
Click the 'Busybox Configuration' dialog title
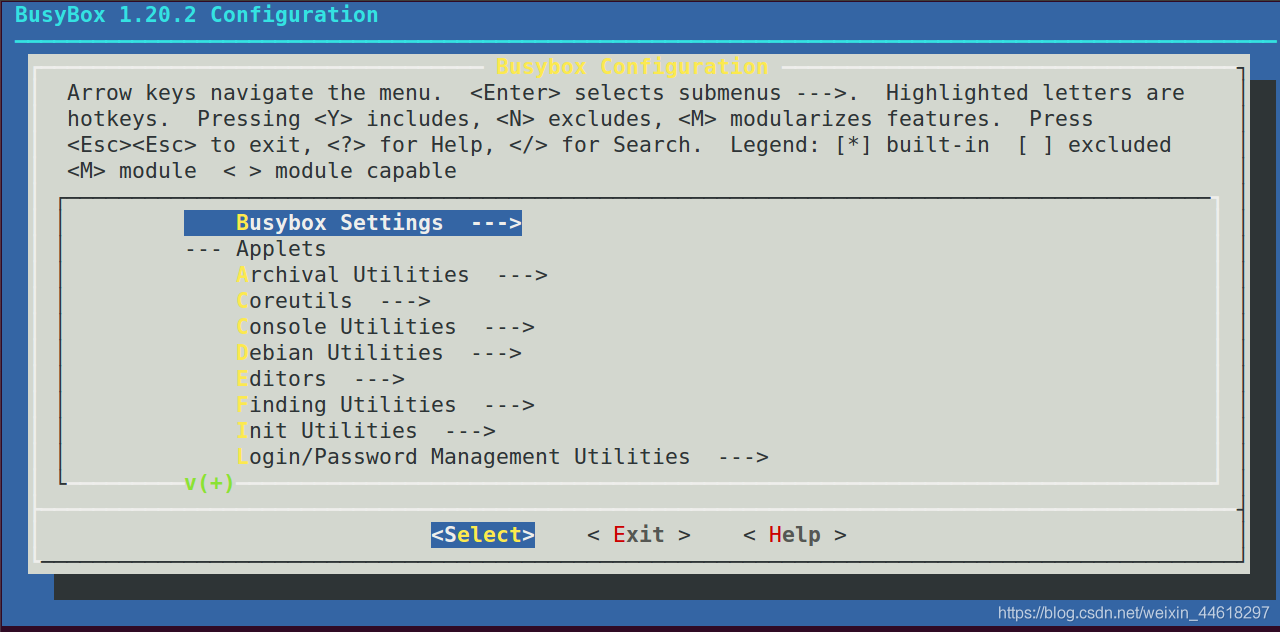633,66
